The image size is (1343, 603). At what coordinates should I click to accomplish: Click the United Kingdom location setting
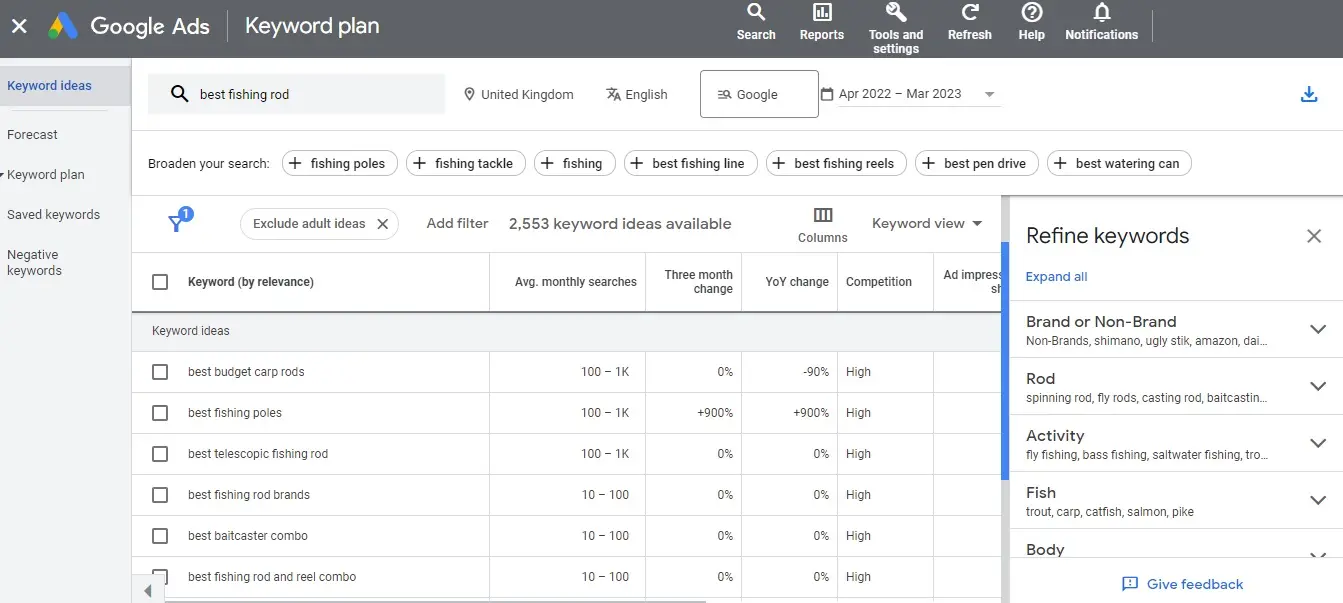coord(519,94)
